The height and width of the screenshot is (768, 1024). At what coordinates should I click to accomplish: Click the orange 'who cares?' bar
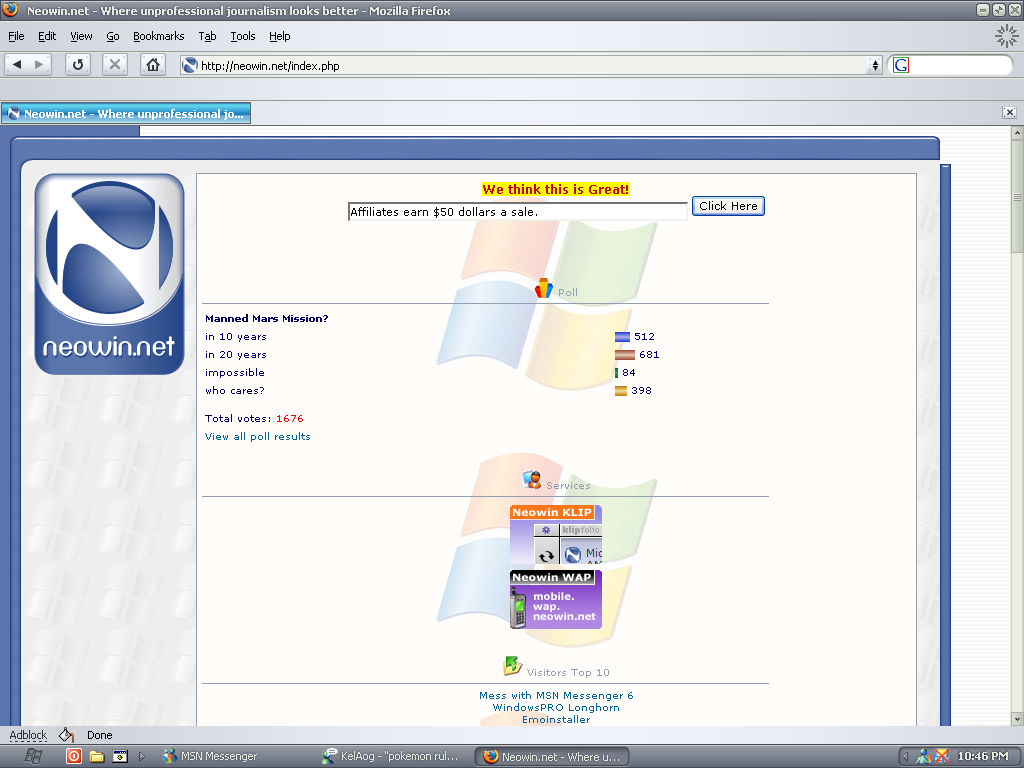[x=621, y=391]
